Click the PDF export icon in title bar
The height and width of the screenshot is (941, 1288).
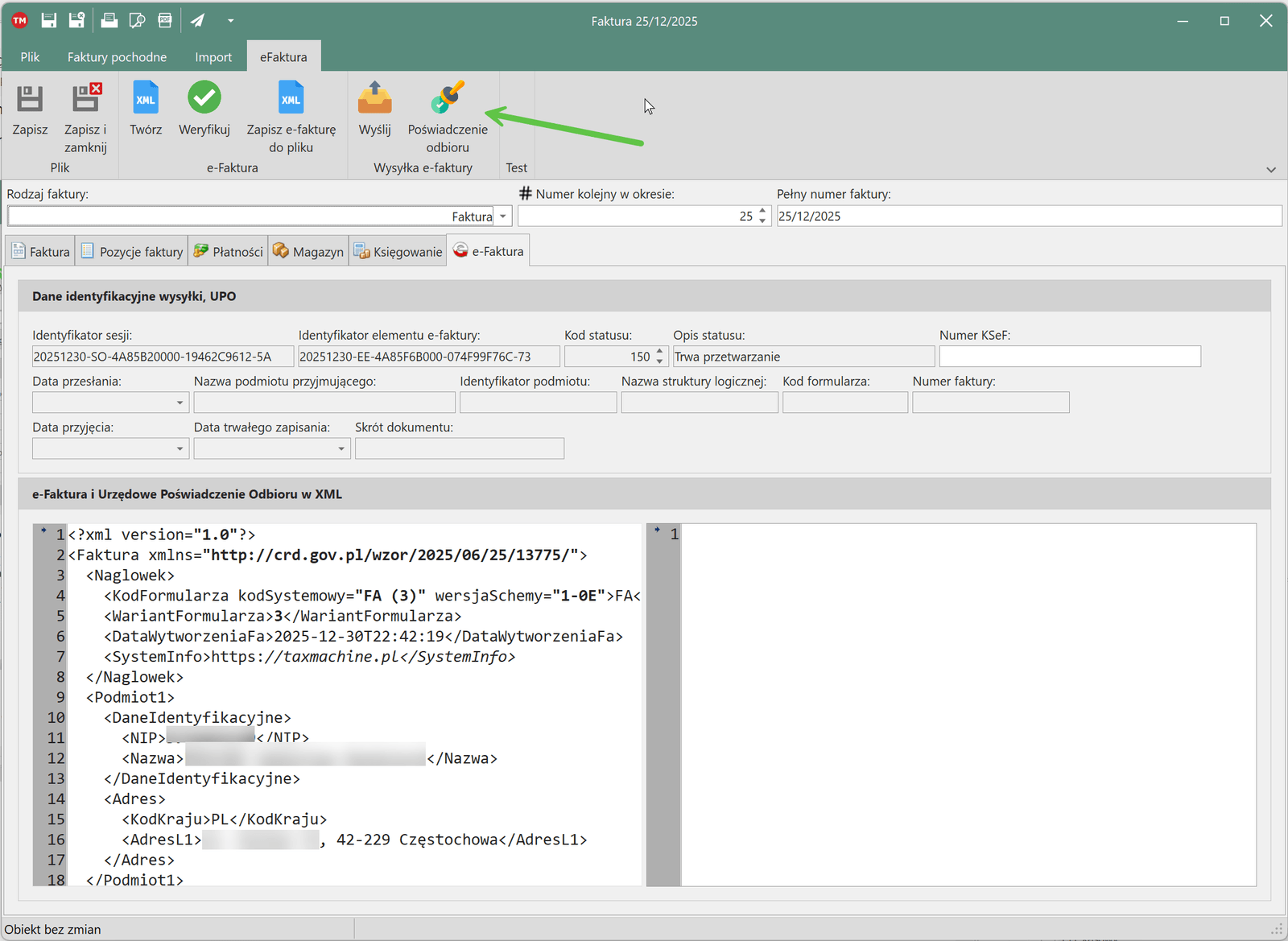165,21
